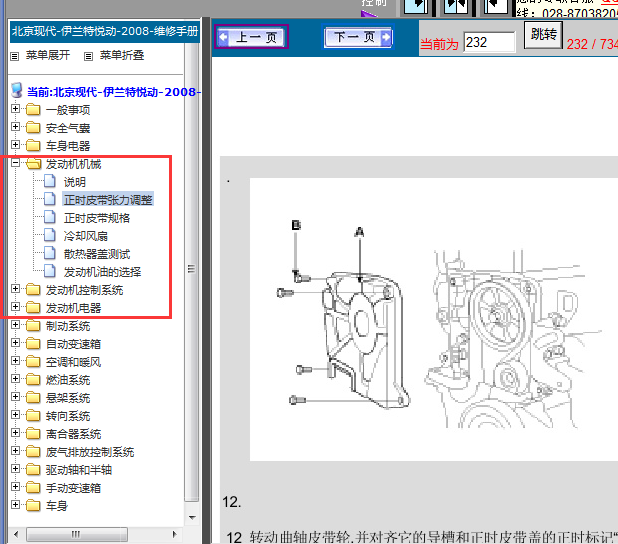
Task: Go to next page with 下一页 button
Action: (358, 37)
